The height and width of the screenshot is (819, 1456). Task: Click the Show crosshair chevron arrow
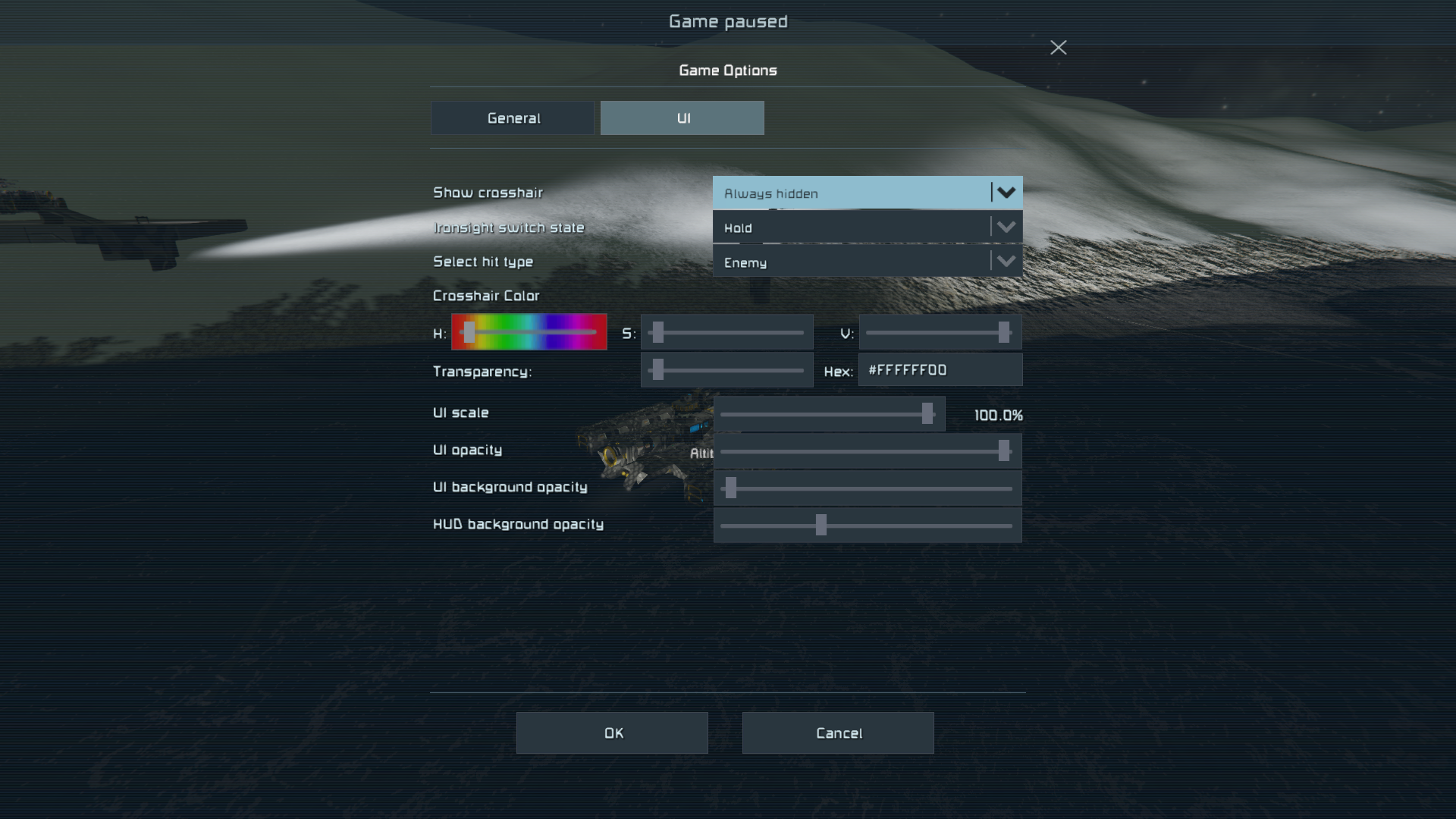pos(1006,193)
